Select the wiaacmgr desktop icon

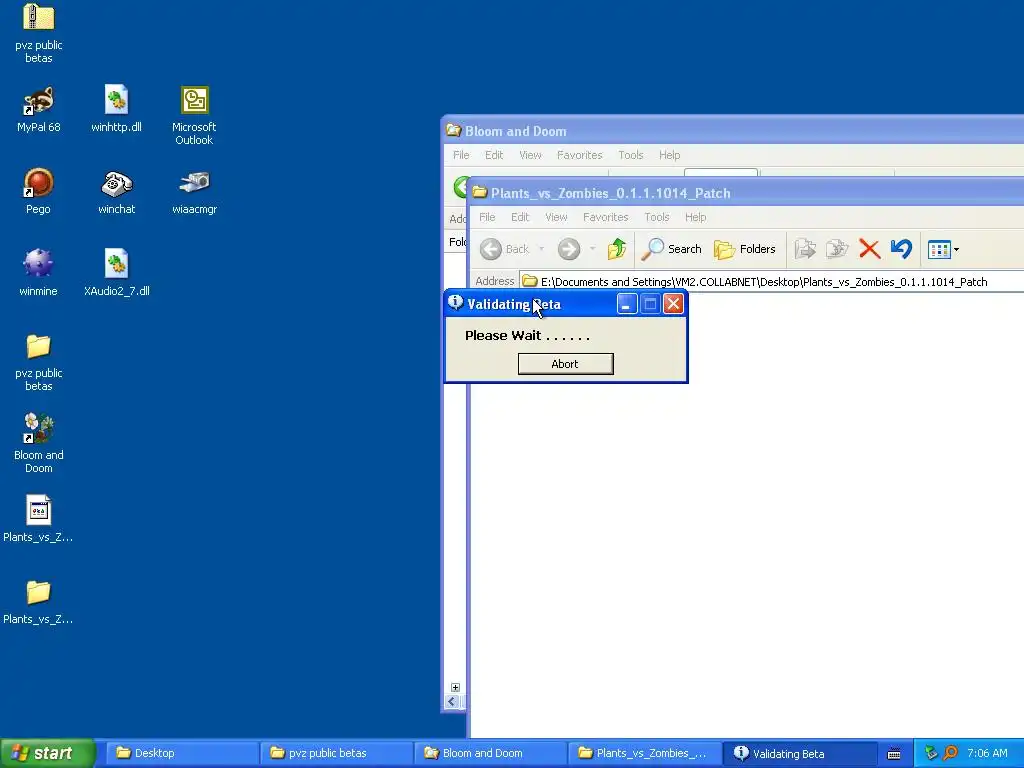[x=194, y=183]
